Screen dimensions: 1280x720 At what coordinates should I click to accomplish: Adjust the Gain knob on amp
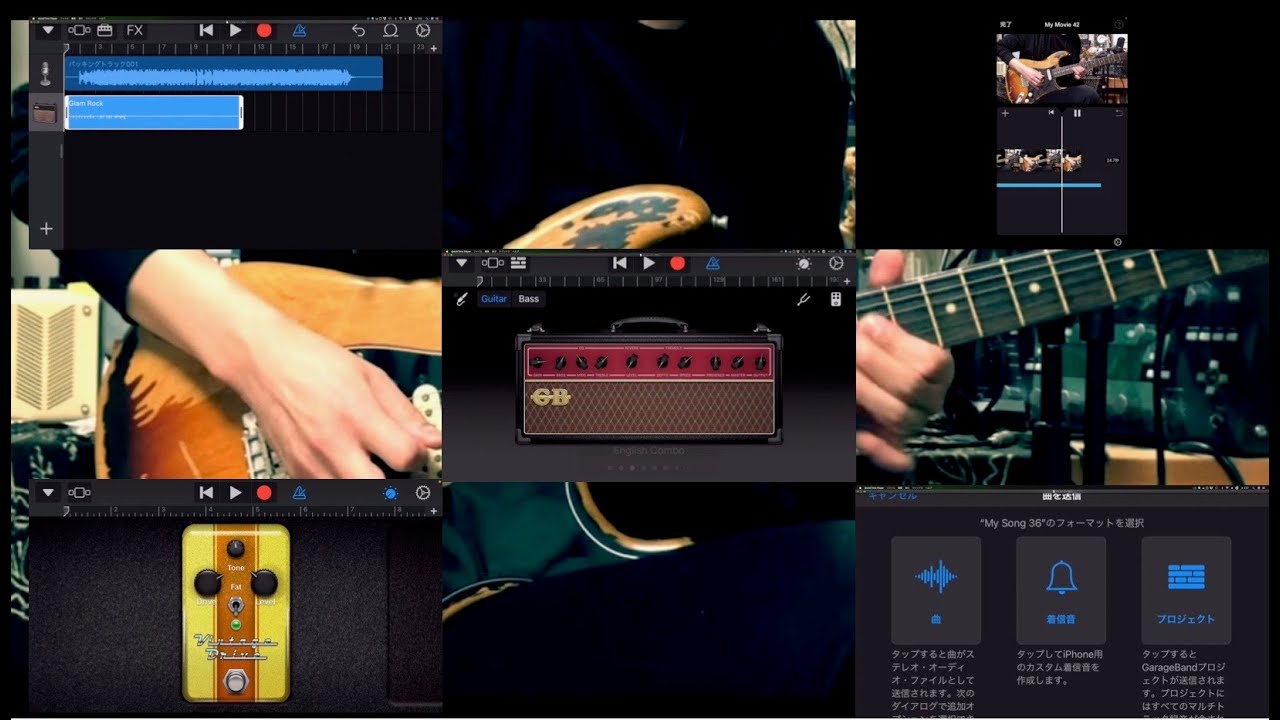tap(538, 361)
